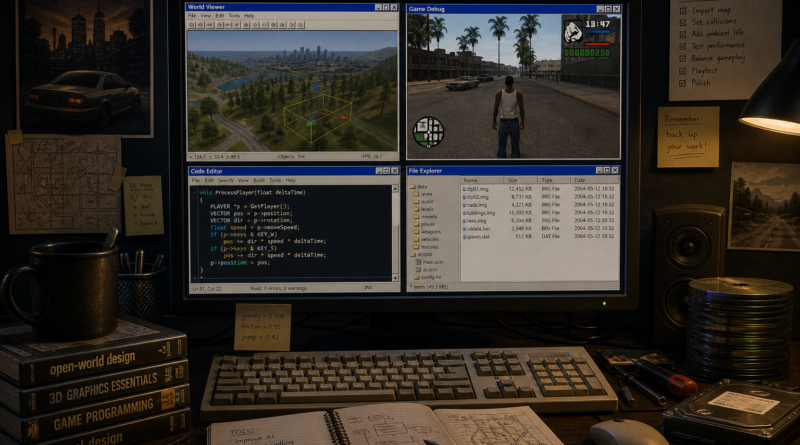Click the city01.img file icon
The image size is (800, 445).
464,189
